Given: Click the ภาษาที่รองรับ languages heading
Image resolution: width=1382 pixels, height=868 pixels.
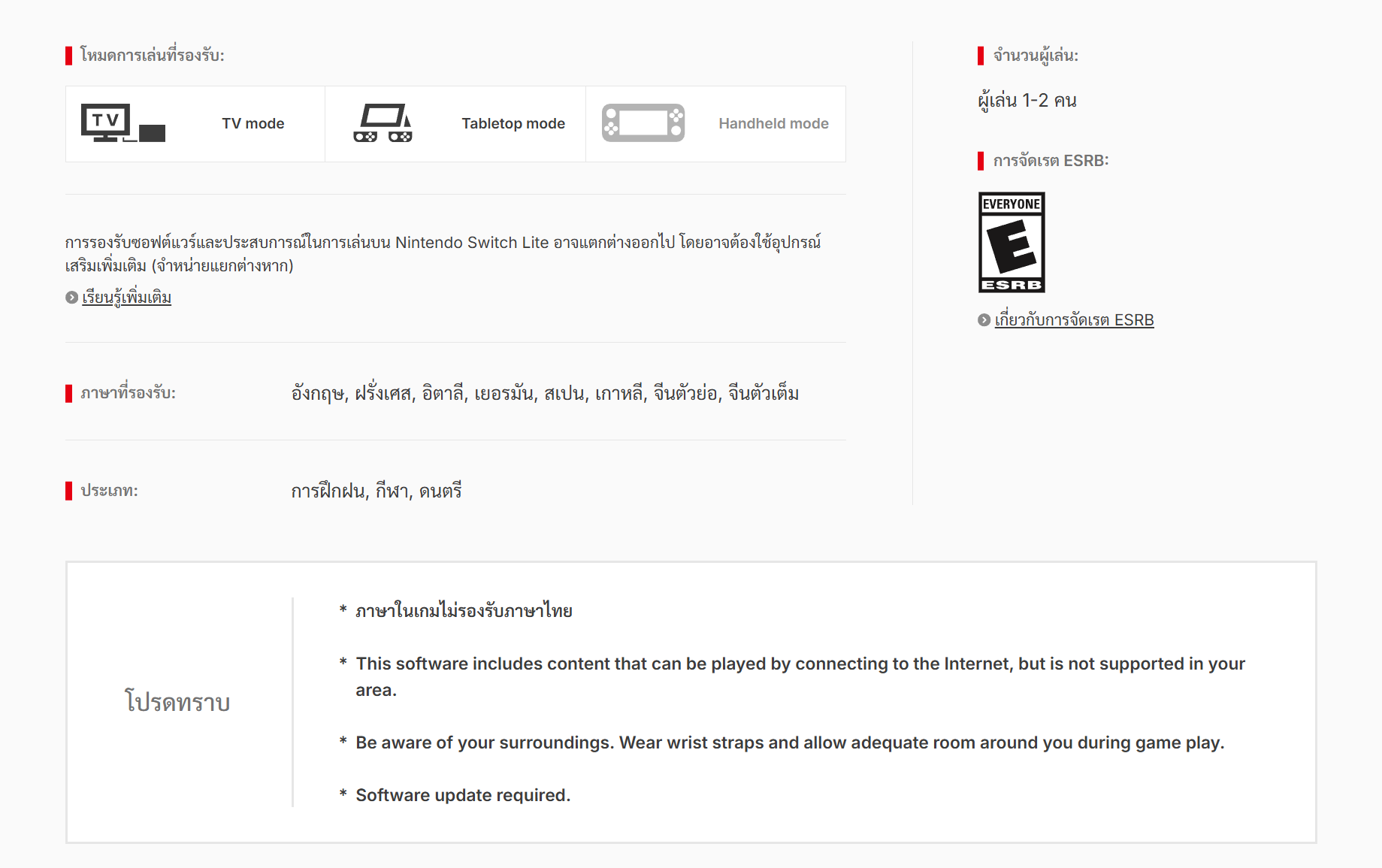Looking at the screenshot, I should (128, 393).
